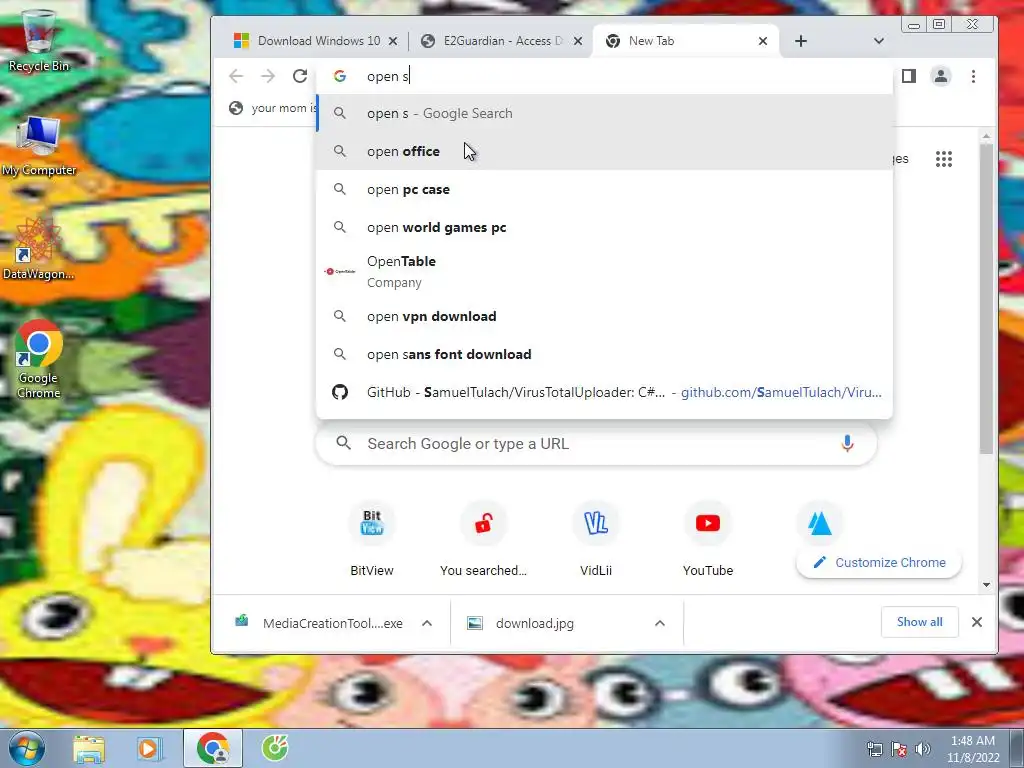1024x768 pixels.
Task: Choose 'open s - Google Search' suggestion
Action: [604, 113]
